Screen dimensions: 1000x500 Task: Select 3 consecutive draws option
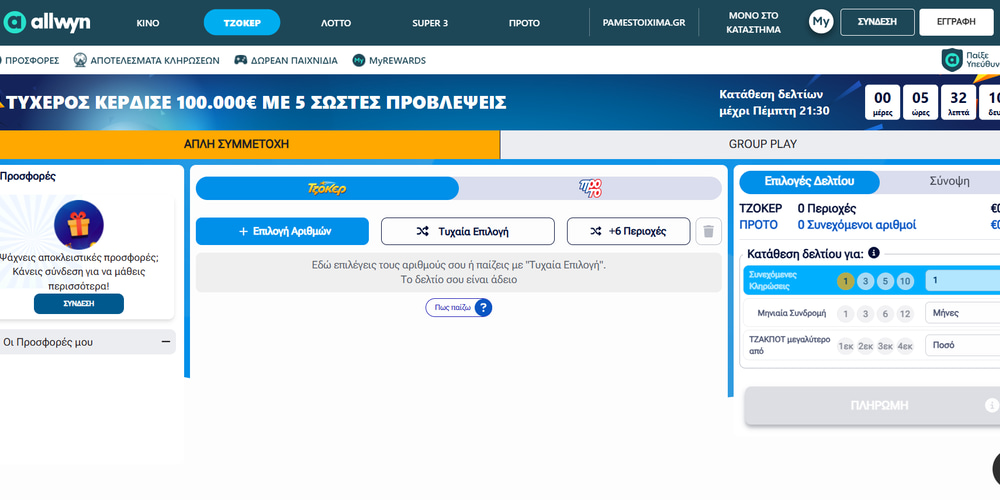(x=866, y=281)
